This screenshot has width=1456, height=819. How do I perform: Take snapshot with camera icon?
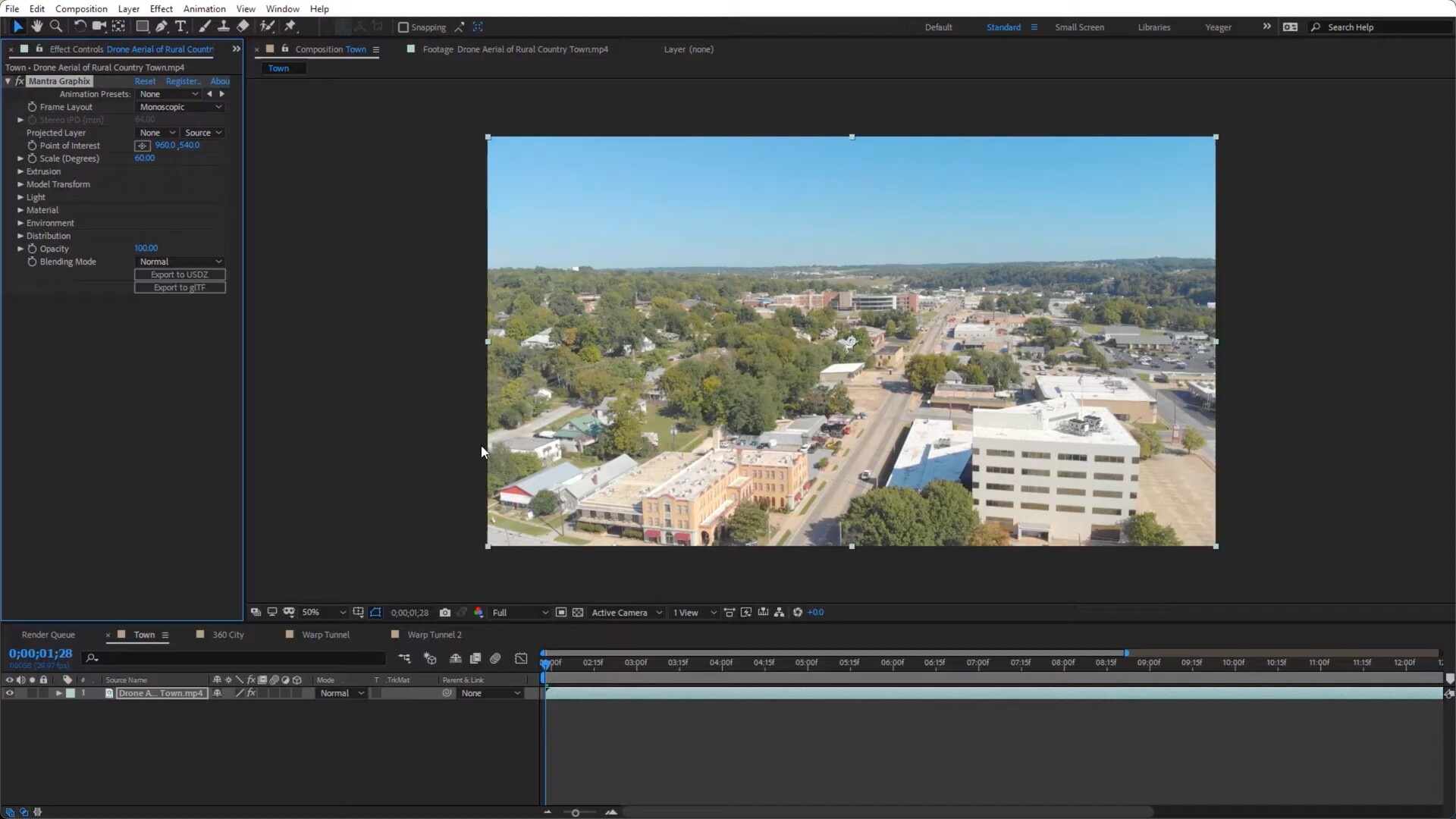445,613
